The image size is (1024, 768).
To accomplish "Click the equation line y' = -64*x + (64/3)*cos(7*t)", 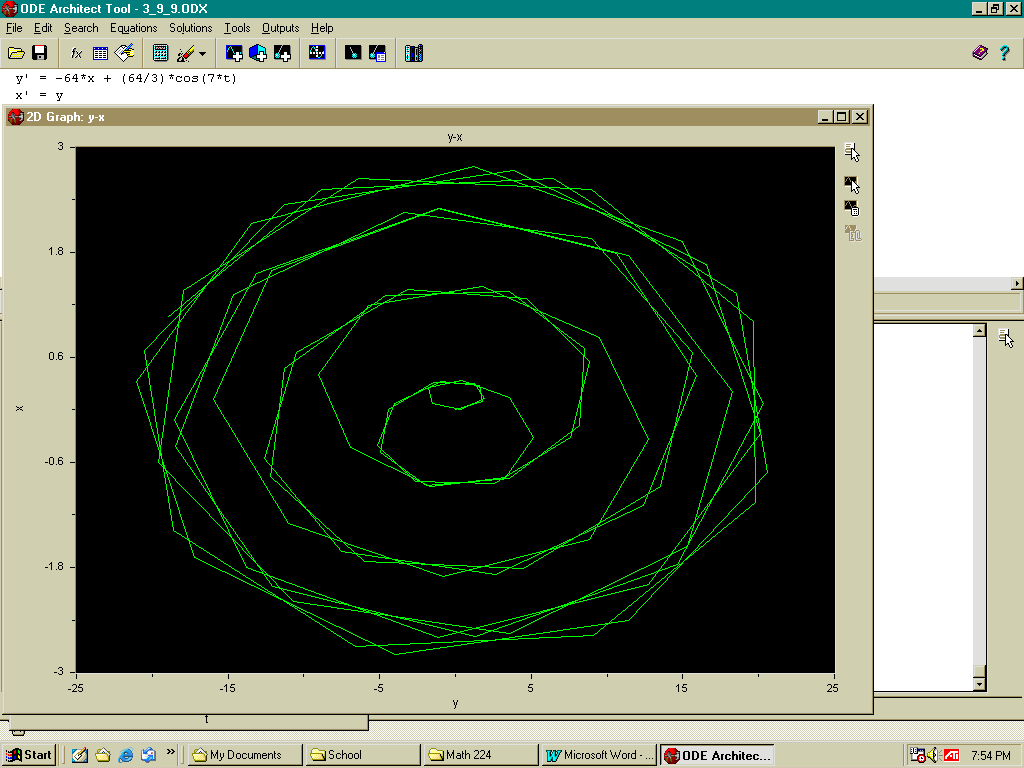I will pyautogui.click(x=126, y=78).
